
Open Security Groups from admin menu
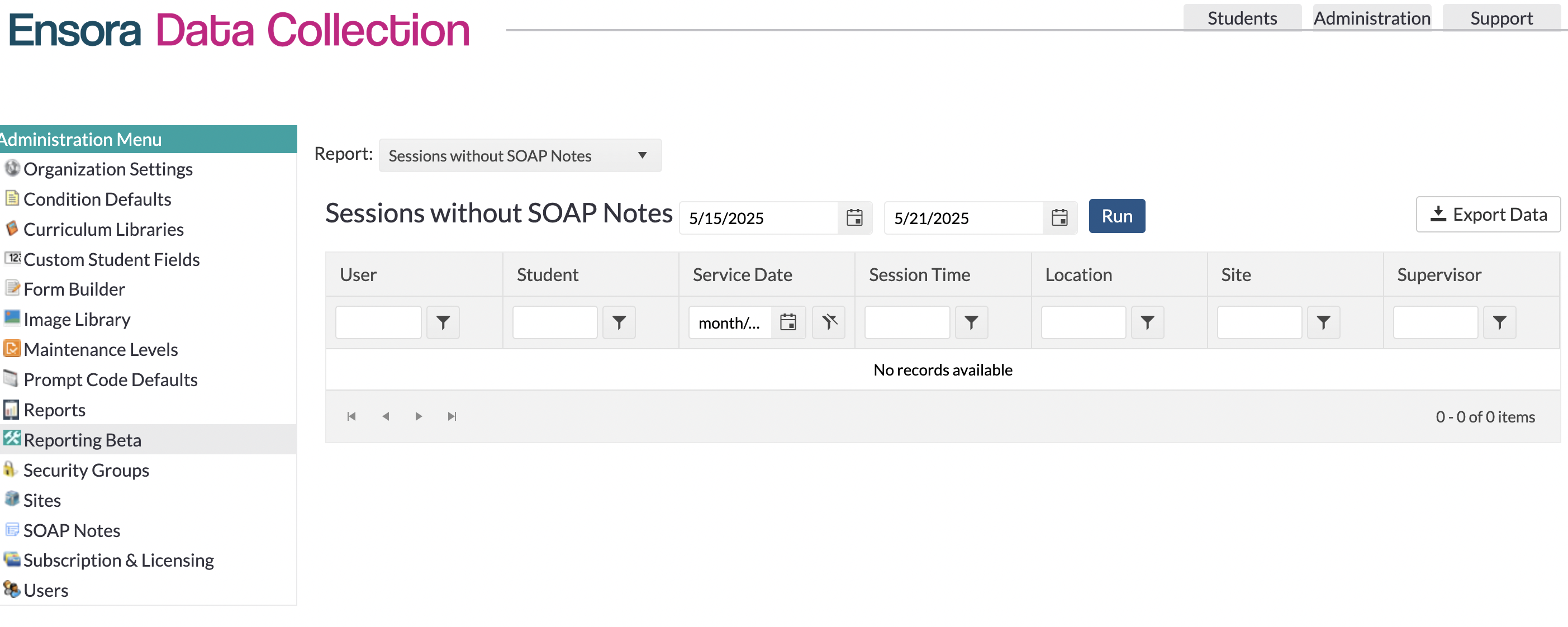(x=86, y=470)
